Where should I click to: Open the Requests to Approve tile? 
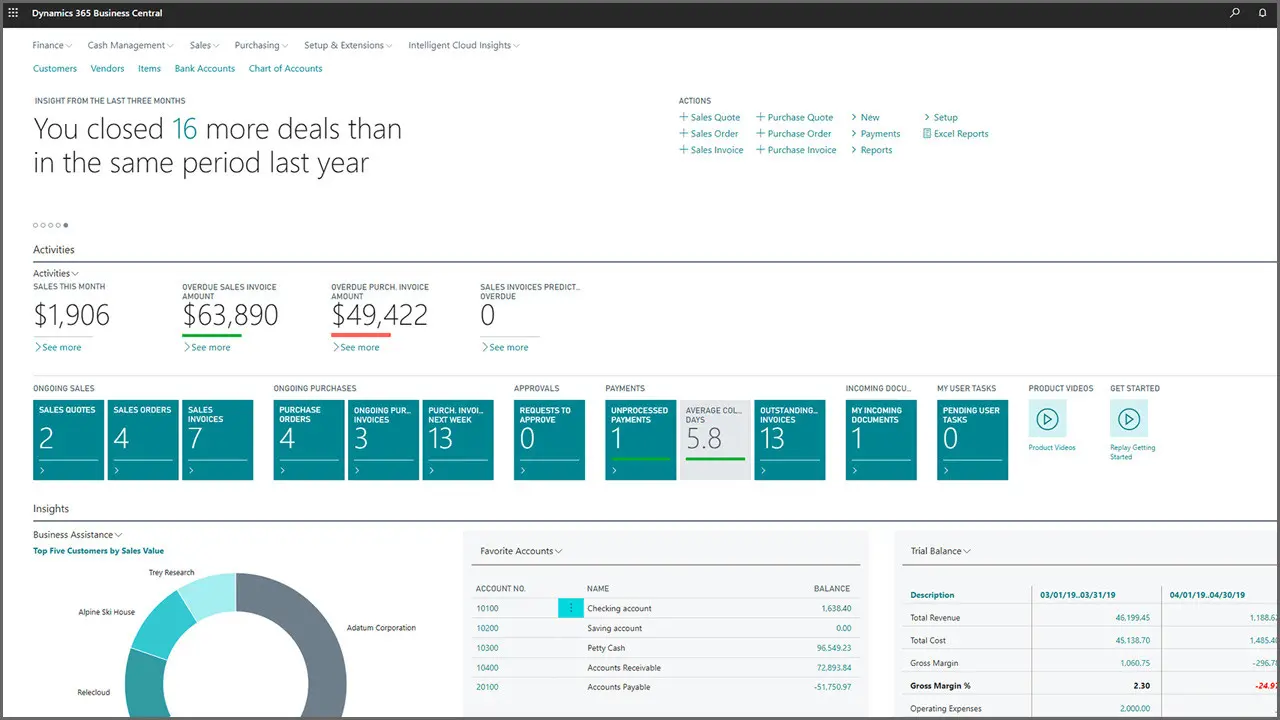[549, 440]
